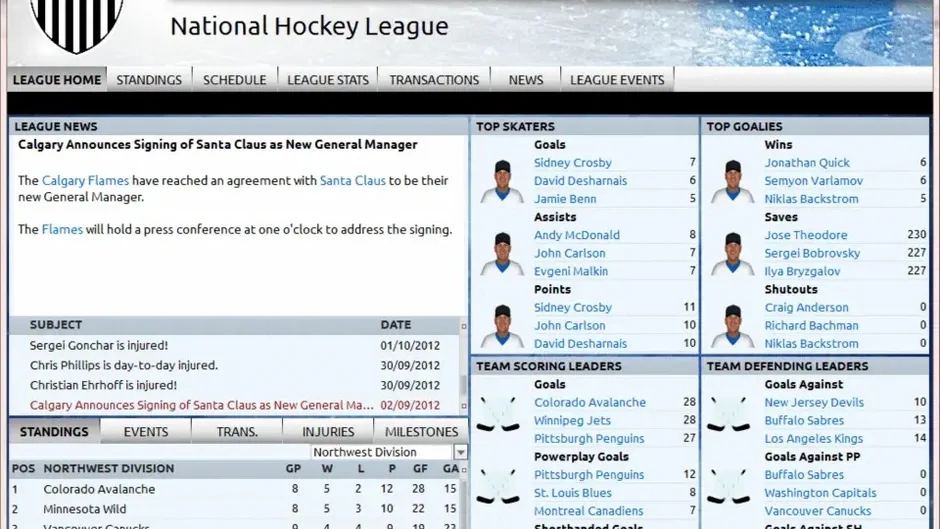Click Minnesota Wild standings row

[x=235, y=509]
